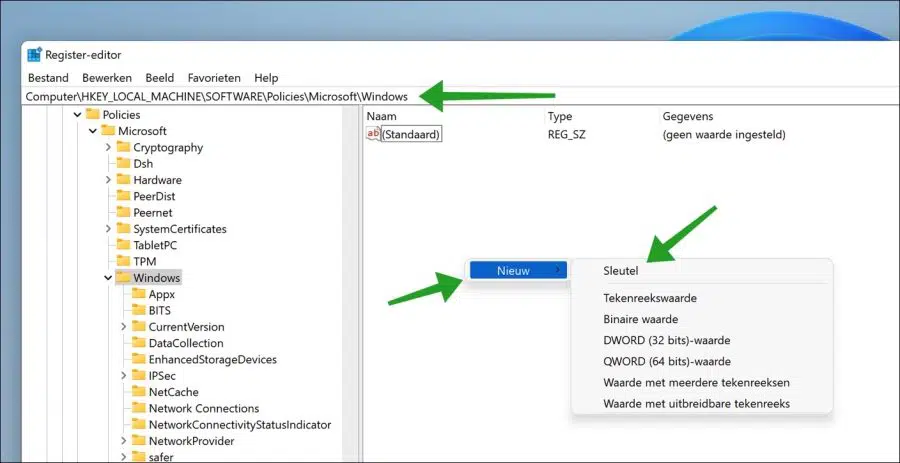900x463 pixels.
Task: Click the PeerDist folder icon
Action: pos(123,196)
